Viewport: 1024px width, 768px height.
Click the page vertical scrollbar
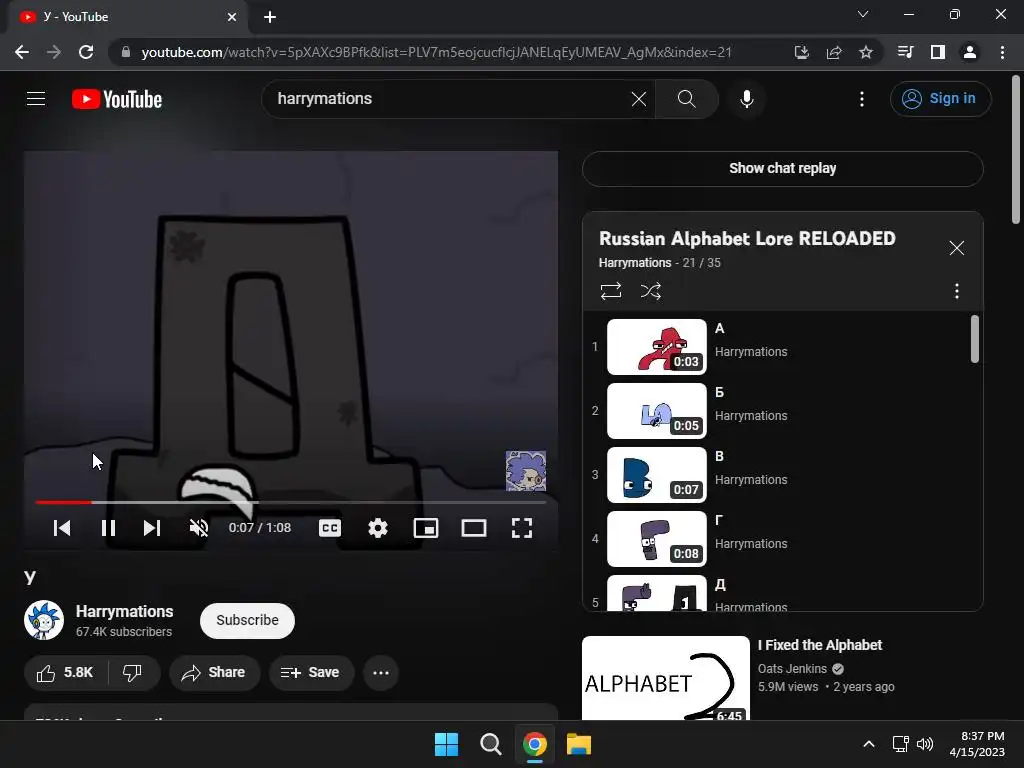pyautogui.click(x=1016, y=150)
